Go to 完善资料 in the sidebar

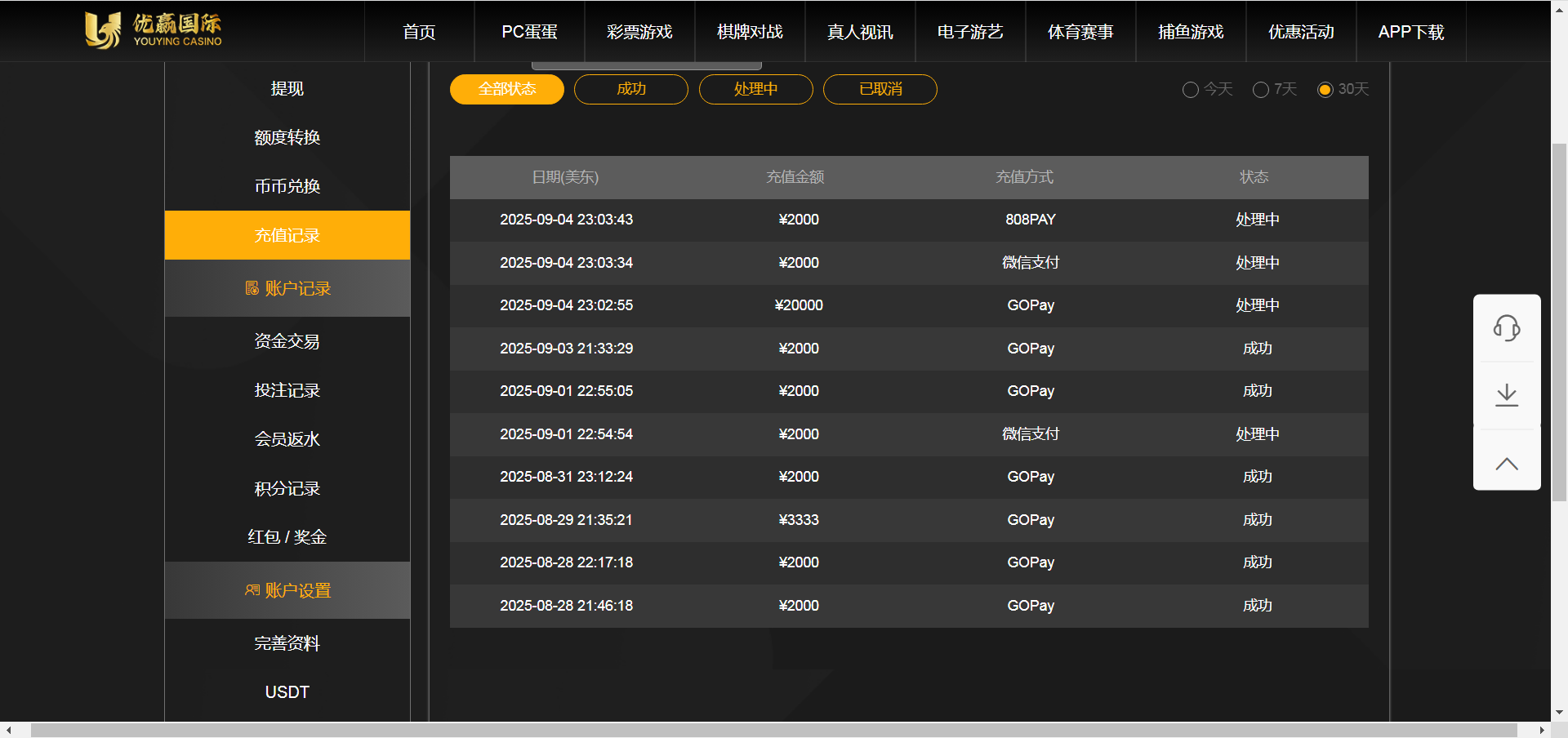[287, 643]
